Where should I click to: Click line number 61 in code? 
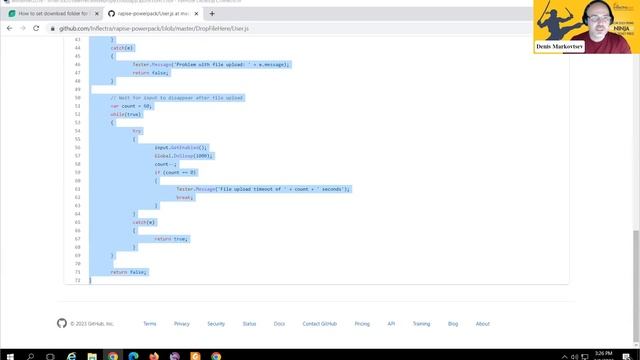click(78, 189)
